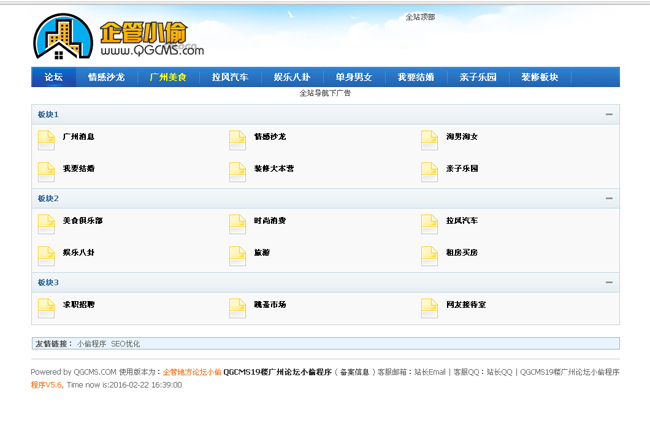Click the 小偷程序 friendly link
The width and height of the screenshot is (650, 428).
[92, 344]
